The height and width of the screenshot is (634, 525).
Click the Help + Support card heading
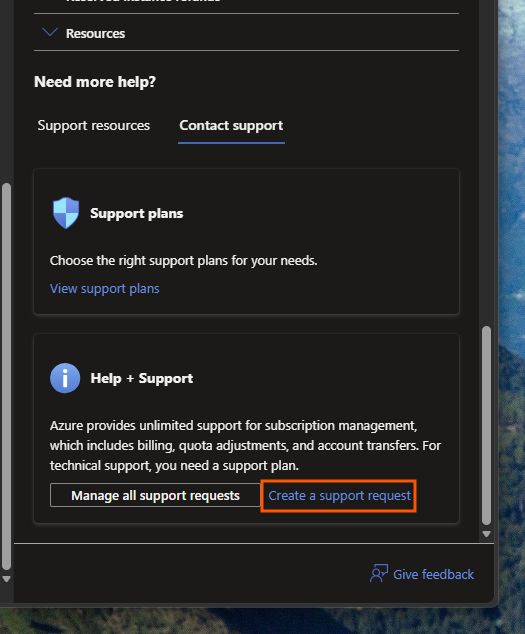[x=142, y=378]
